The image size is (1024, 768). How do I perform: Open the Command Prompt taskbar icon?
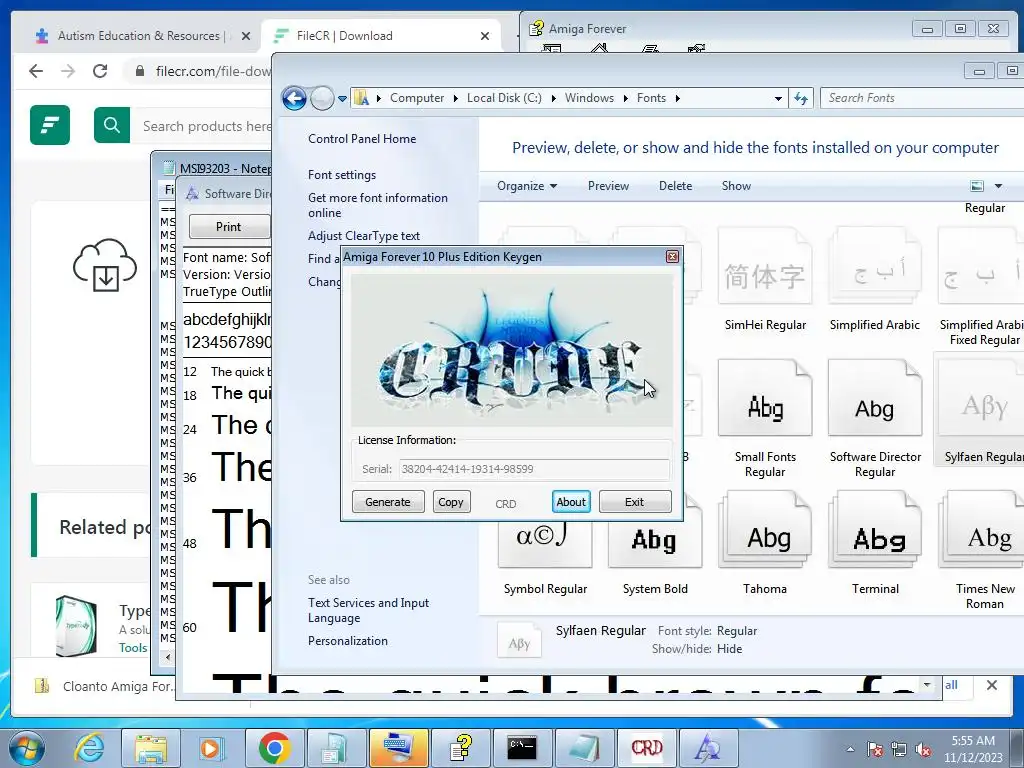[x=522, y=748]
